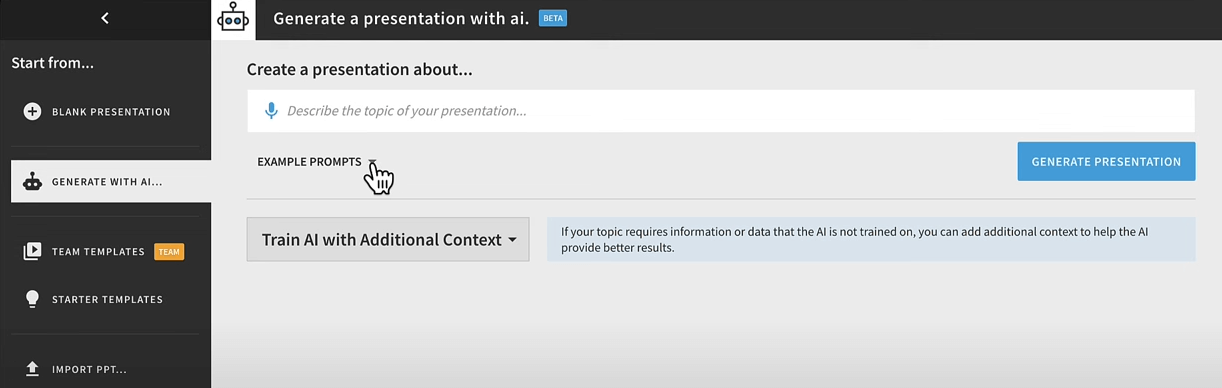Expand the Example Prompts dropdown

tap(317, 162)
